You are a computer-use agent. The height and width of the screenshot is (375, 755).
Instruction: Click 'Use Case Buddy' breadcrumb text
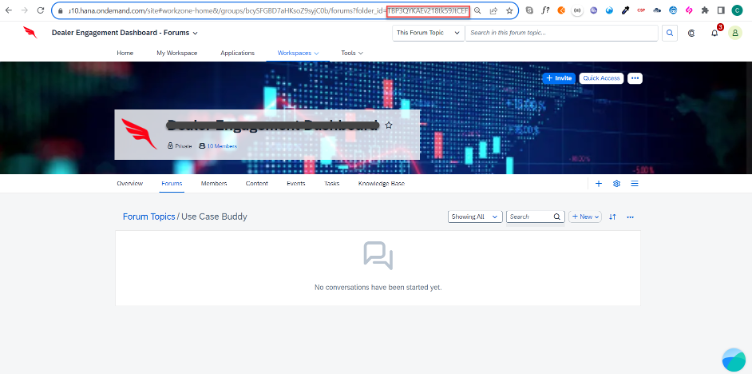tap(214, 217)
